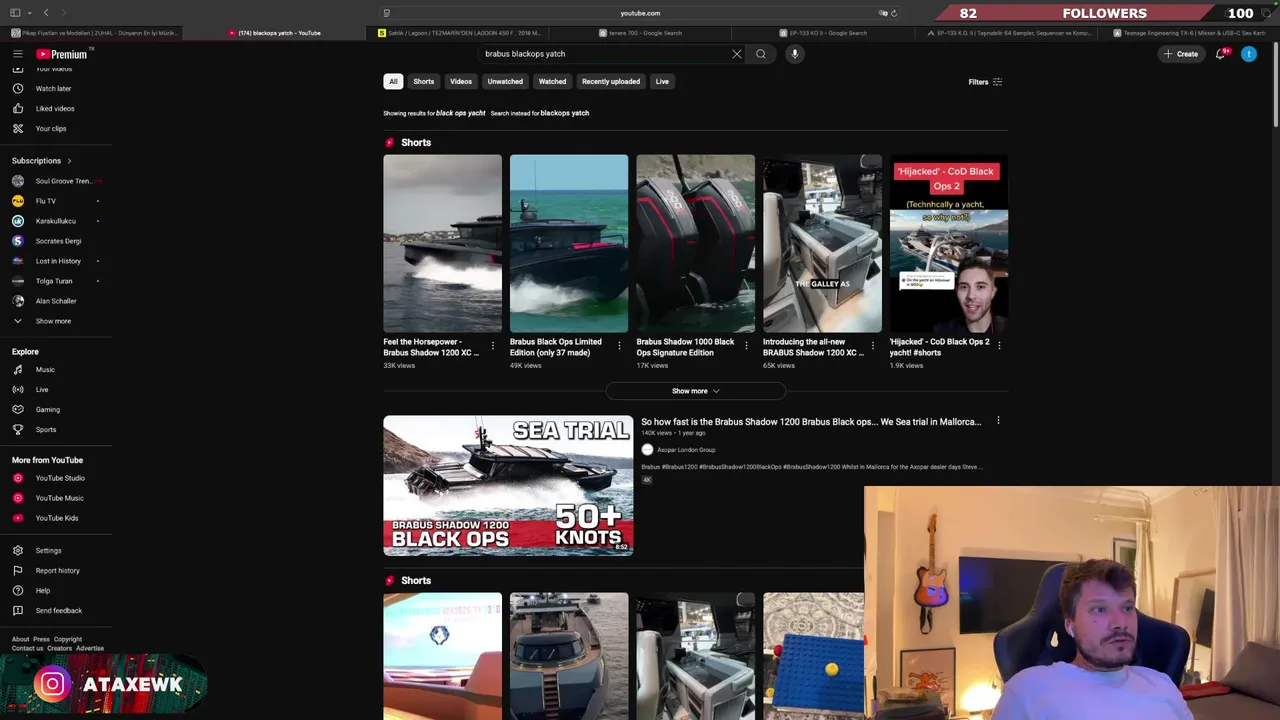Open options for the Hijacked CoD short
1280x720 pixels.
pos(999,346)
